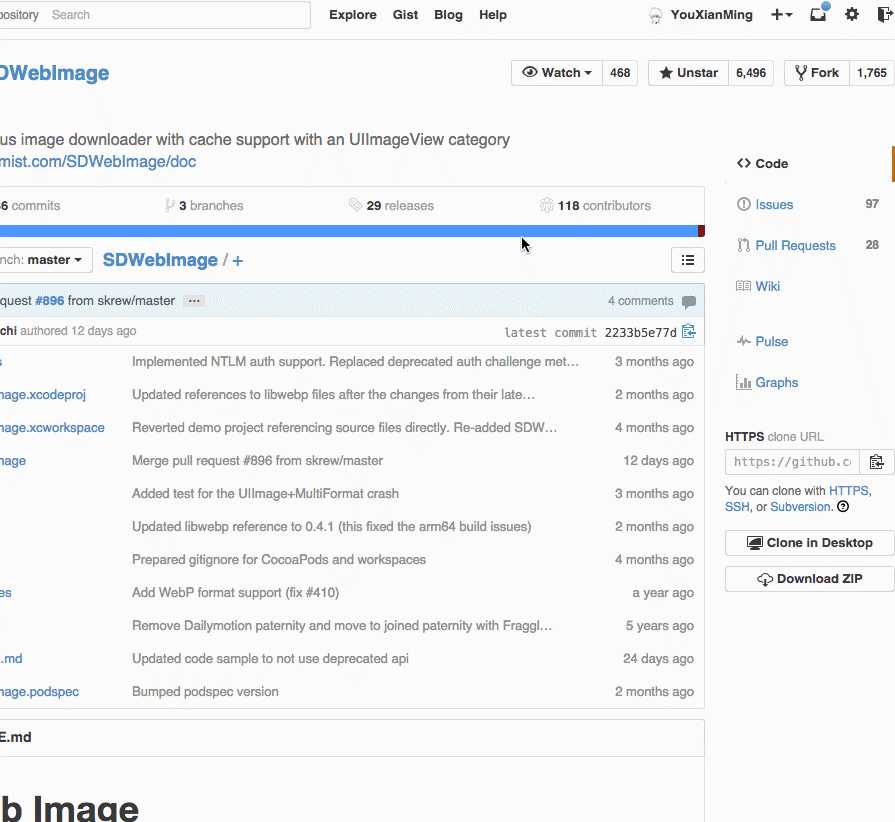This screenshot has height=822, width=895.
Task: Copy latest commit SHA clipboard icon
Action: 689,331
